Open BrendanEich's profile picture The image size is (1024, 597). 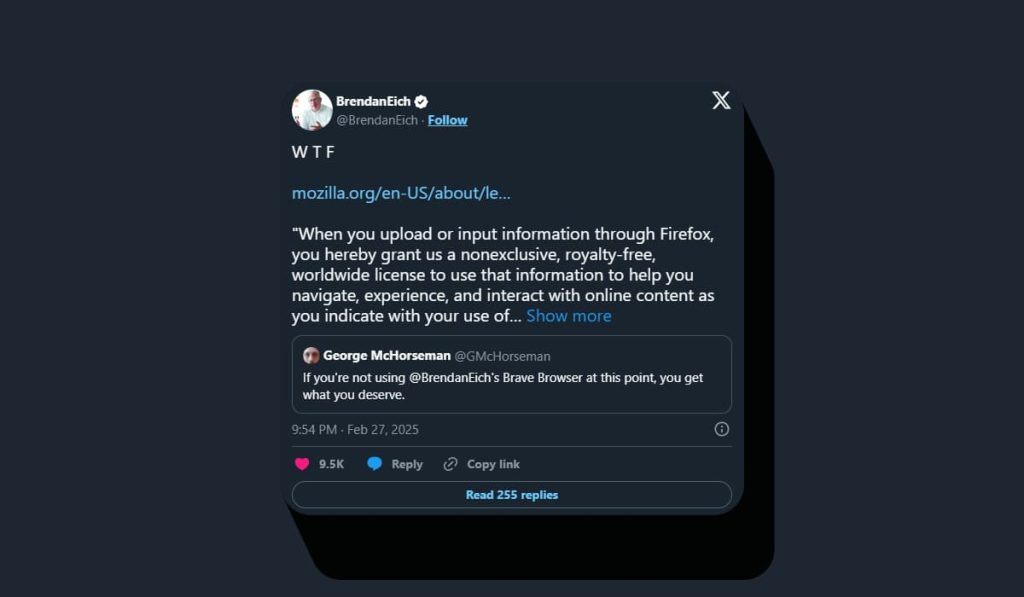[312, 110]
